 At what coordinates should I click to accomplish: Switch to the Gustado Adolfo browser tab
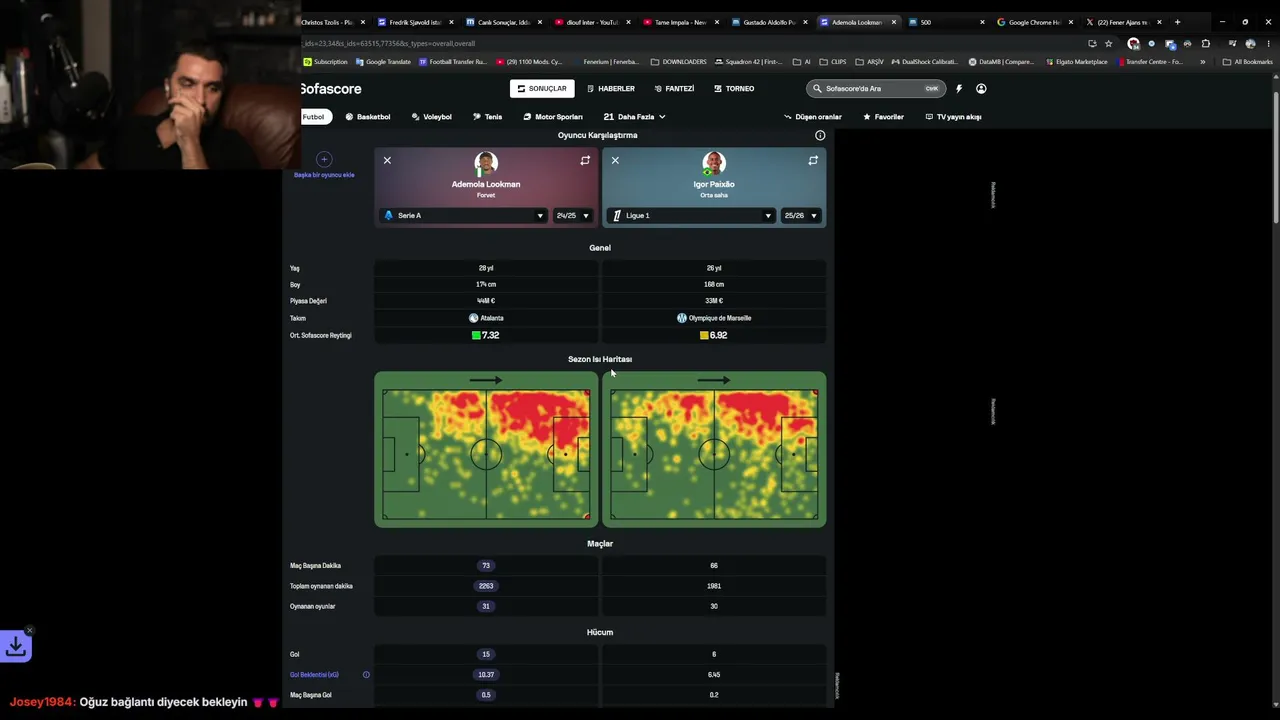(767, 22)
